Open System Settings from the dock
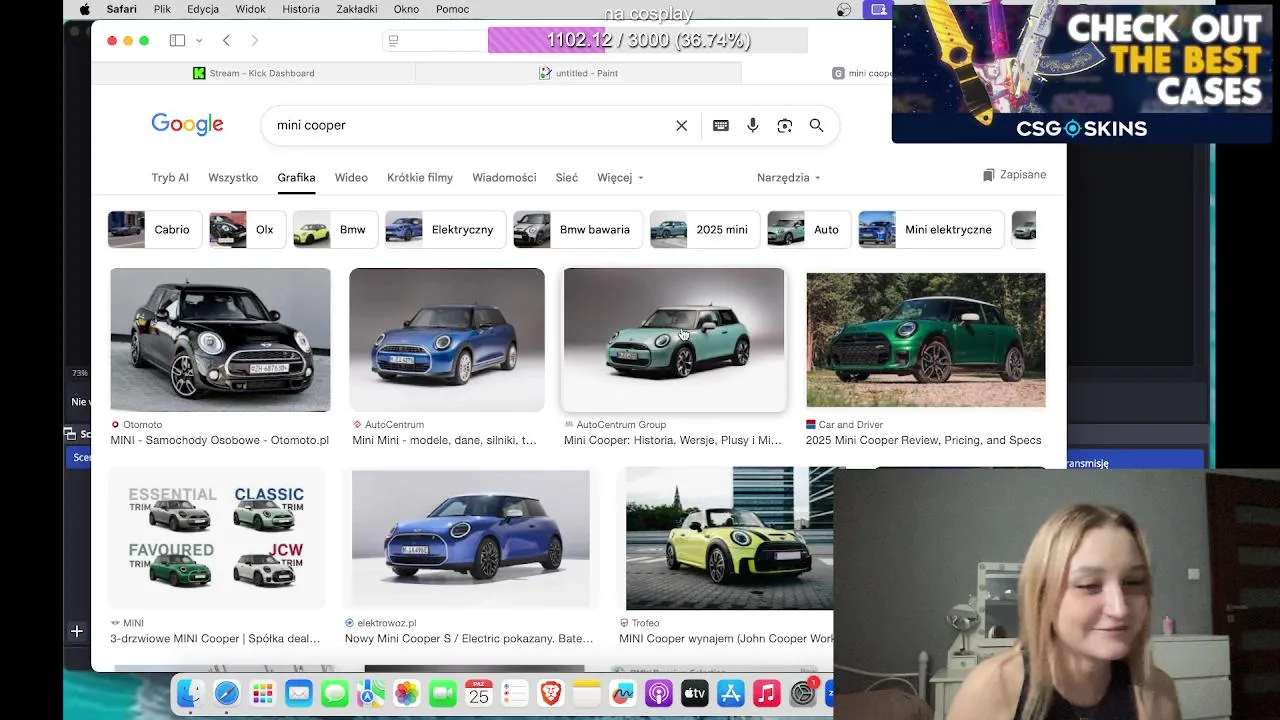The image size is (1280, 720). 803,693
